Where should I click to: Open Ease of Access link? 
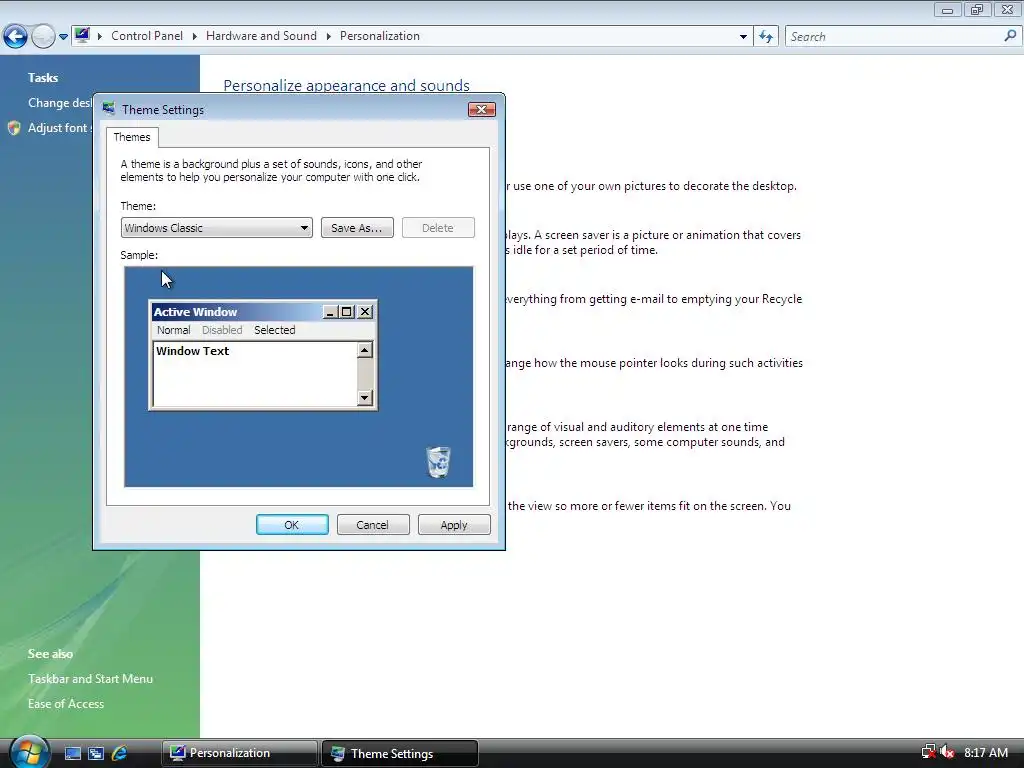66,704
